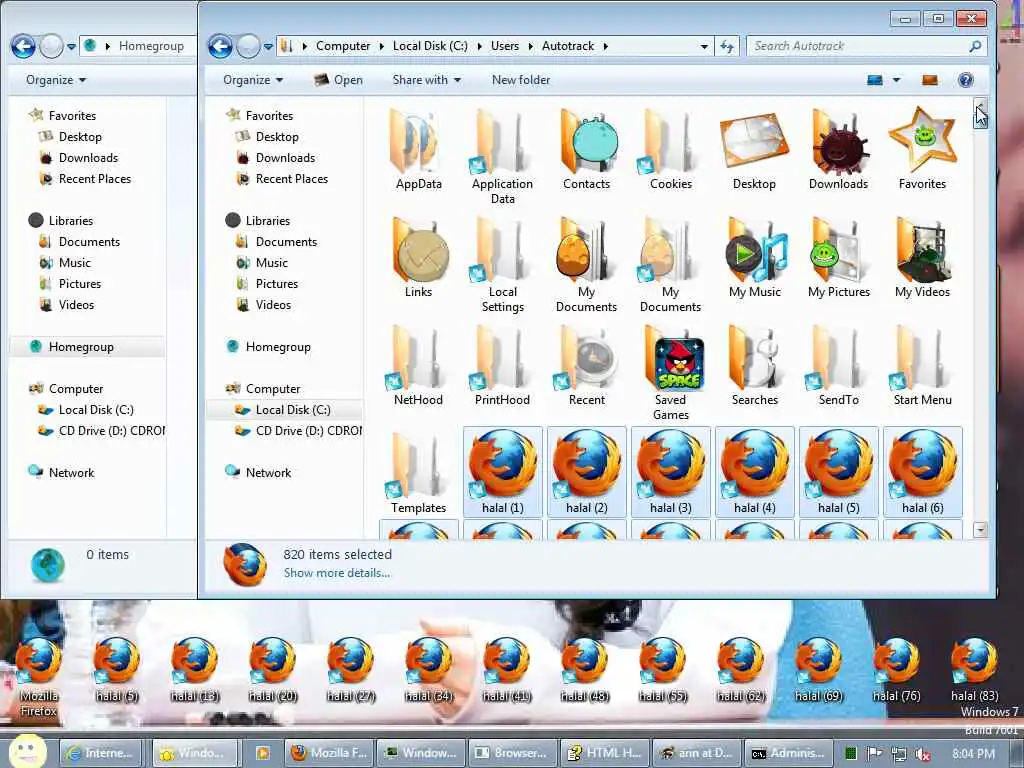Open Organize menu in Homegroup window
The height and width of the screenshot is (768, 1024).
click(x=56, y=80)
